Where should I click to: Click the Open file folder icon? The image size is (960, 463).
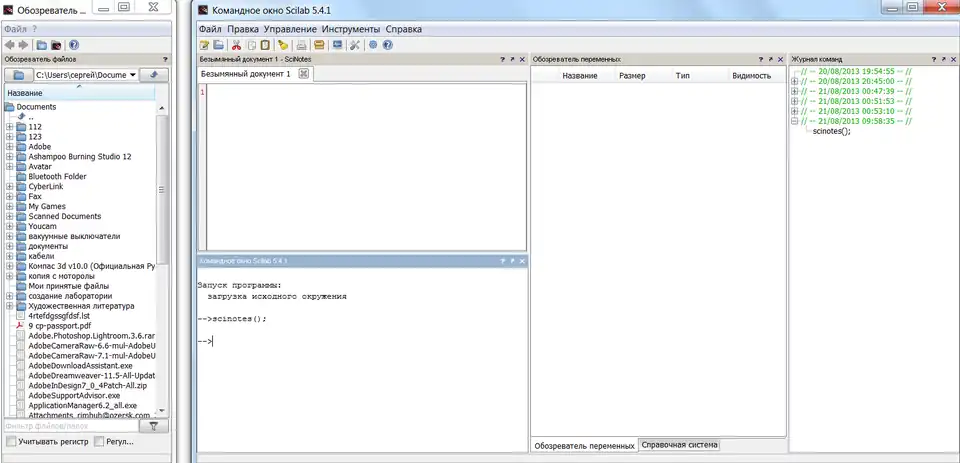tap(218, 45)
